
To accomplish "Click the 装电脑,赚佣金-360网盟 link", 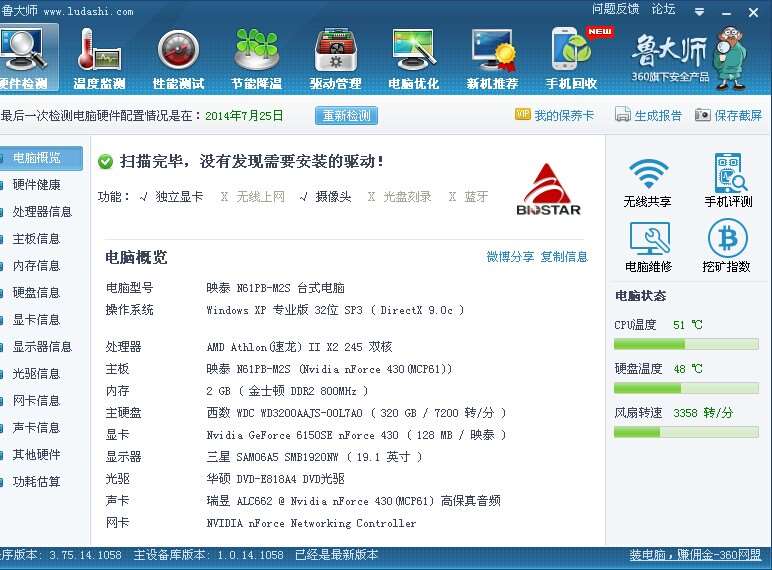I will (x=695, y=555).
